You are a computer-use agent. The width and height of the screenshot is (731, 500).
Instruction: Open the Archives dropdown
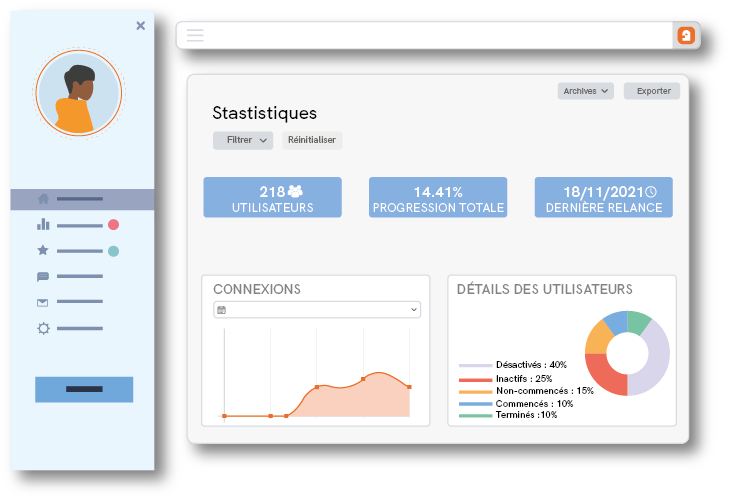[586, 91]
